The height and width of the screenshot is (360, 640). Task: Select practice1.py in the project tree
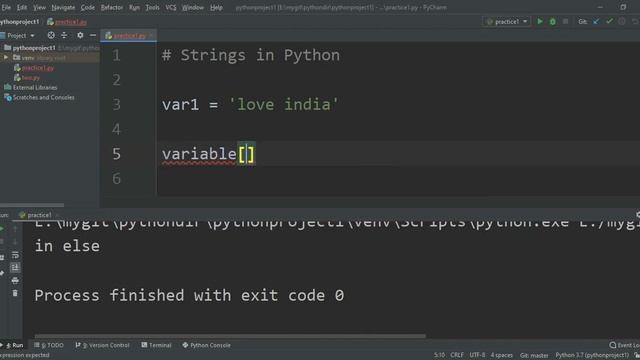pyautogui.click(x=38, y=68)
